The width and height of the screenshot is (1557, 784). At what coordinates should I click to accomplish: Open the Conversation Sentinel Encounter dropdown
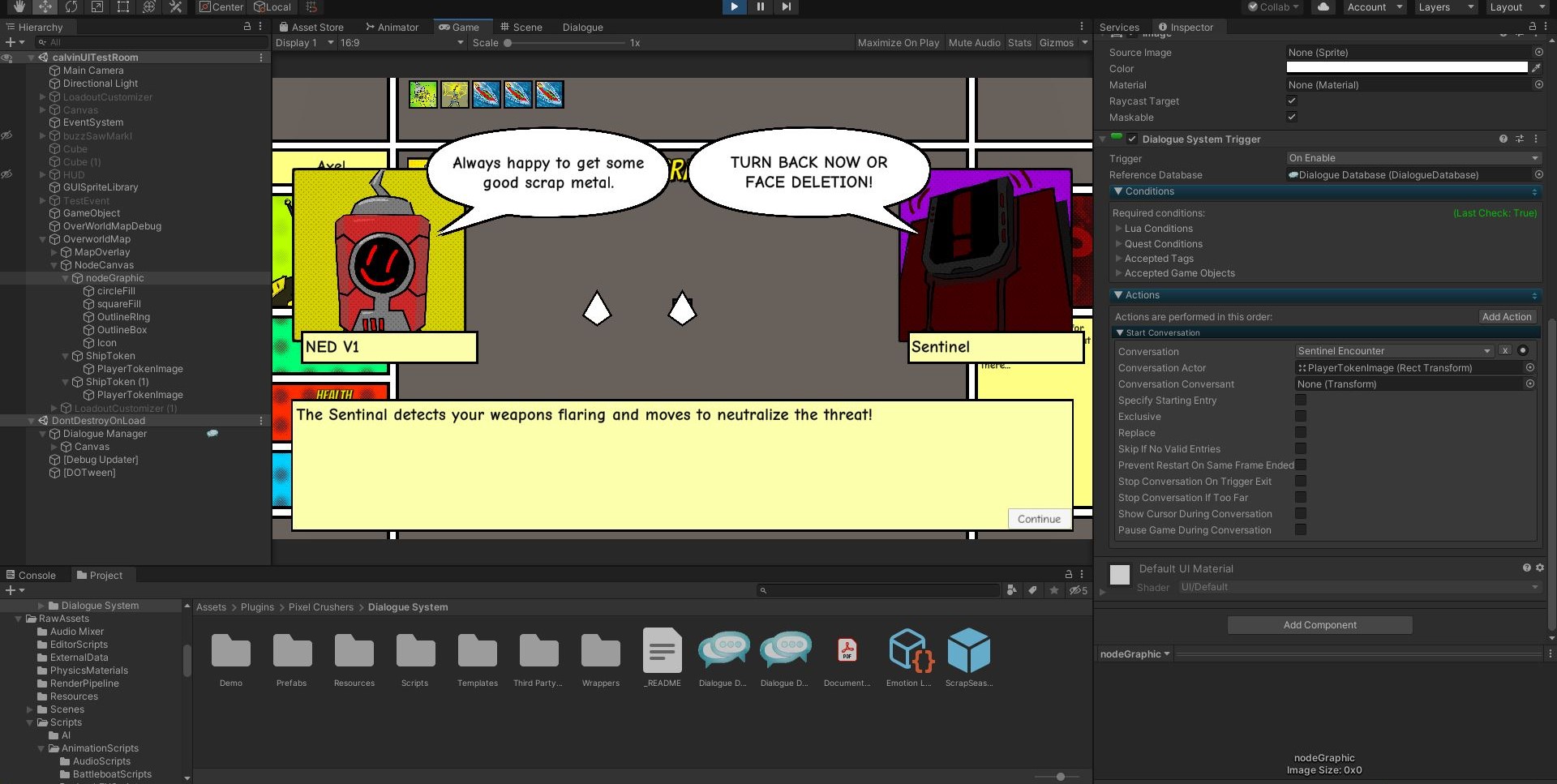[x=1395, y=351]
